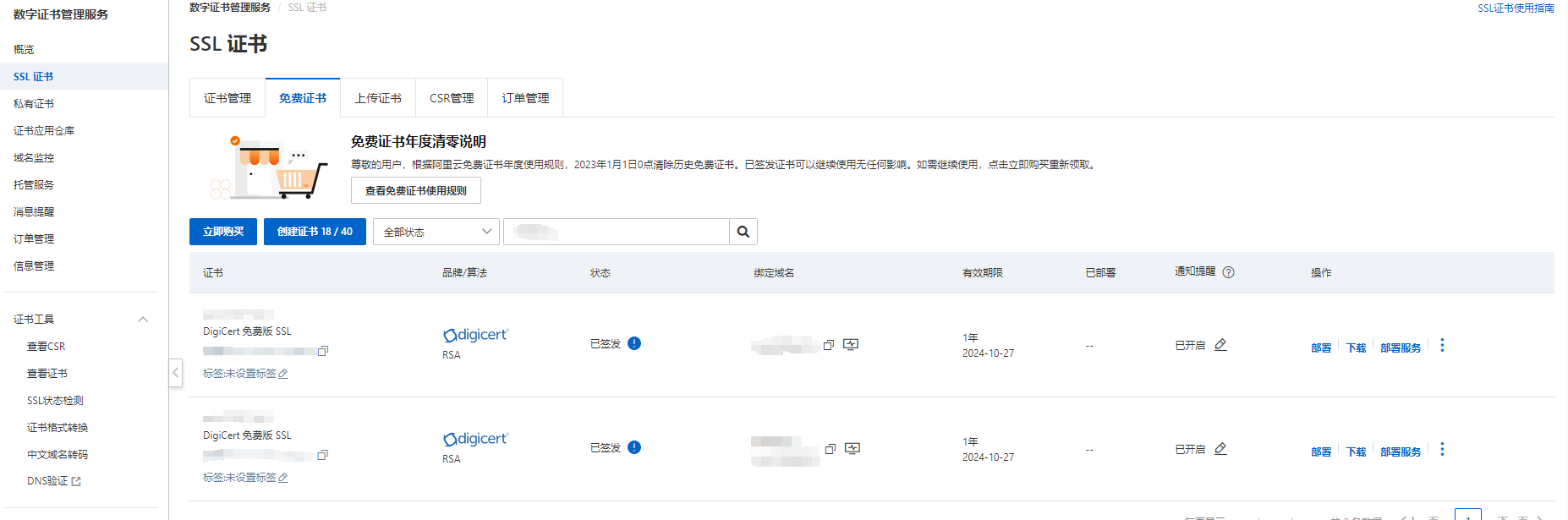The width and height of the screenshot is (1568, 520).
Task: Open 消息提醒 in the sidebar
Action: [x=34, y=211]
